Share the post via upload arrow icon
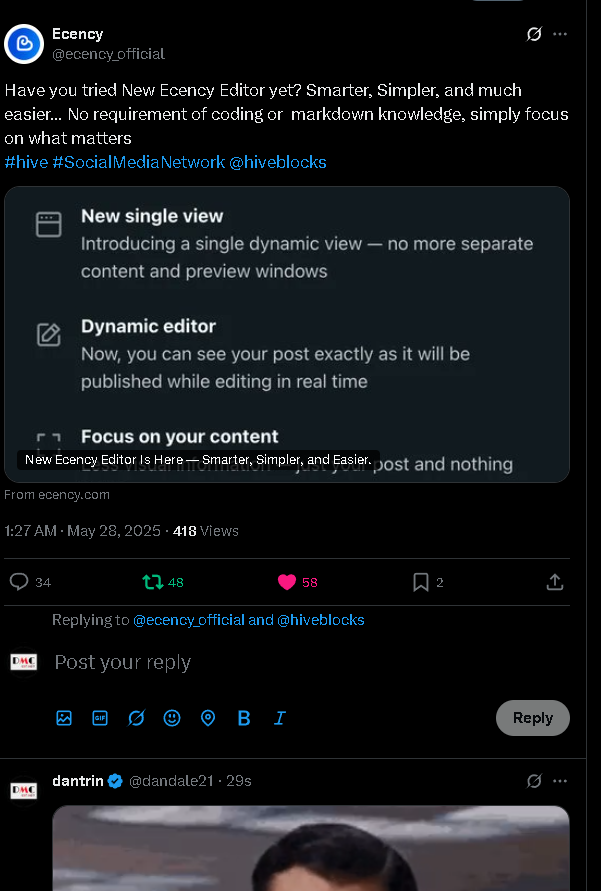Viewport: 601px width, 891px height. (x=555, y=582)
